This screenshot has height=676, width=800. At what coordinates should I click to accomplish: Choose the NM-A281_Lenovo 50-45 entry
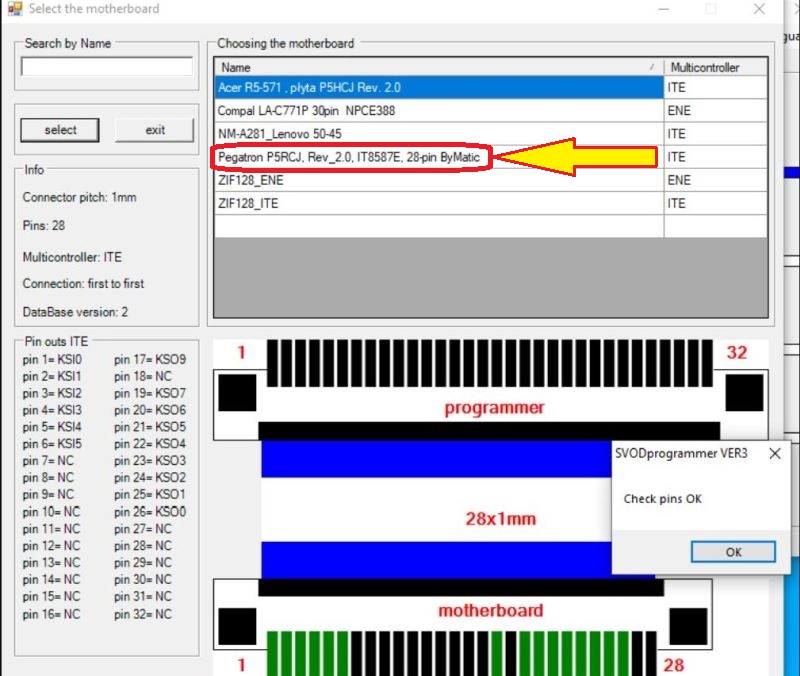pyautogui.click(x=439, y=134)
